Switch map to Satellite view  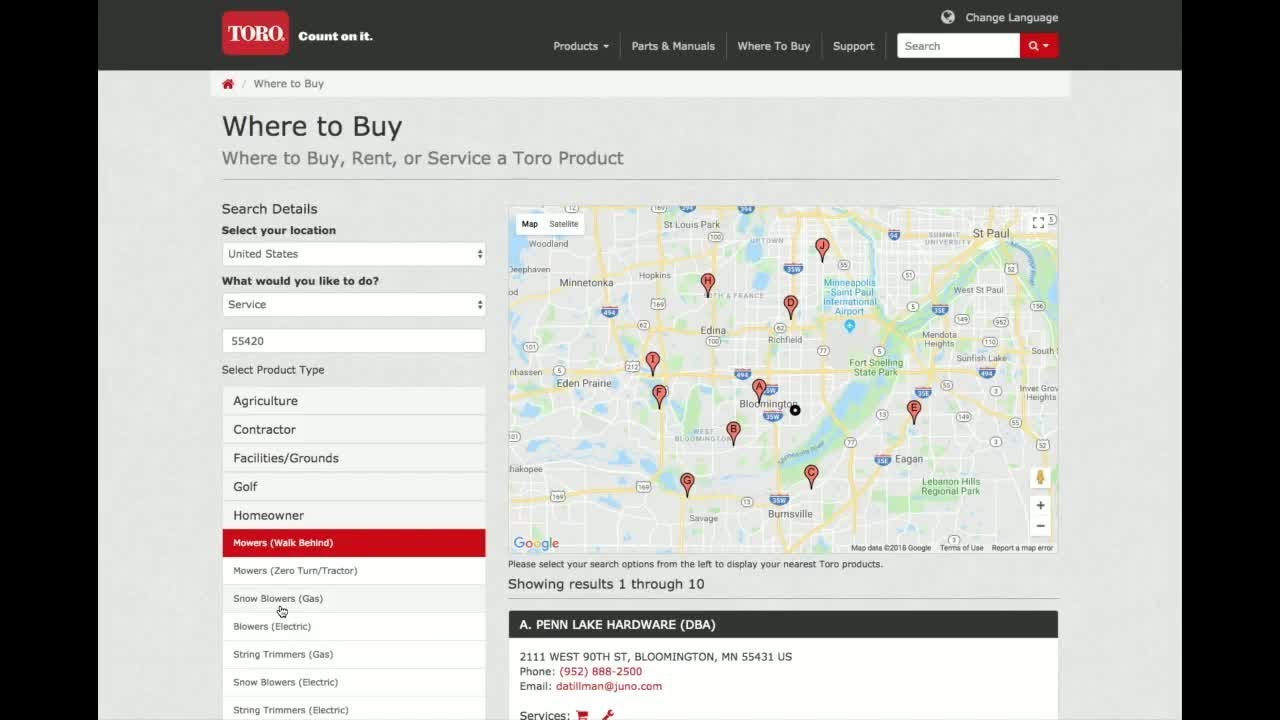click(x=564, y=224)
